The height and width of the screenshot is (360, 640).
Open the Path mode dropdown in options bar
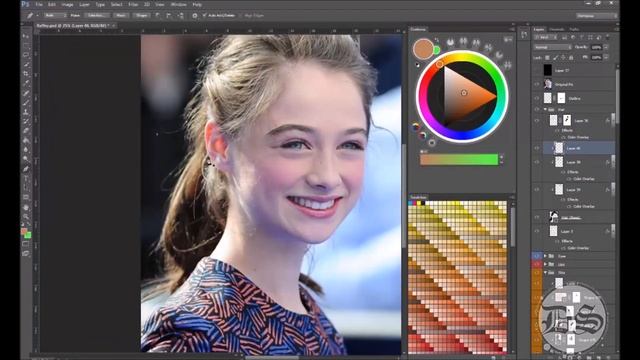pos(55,16)
